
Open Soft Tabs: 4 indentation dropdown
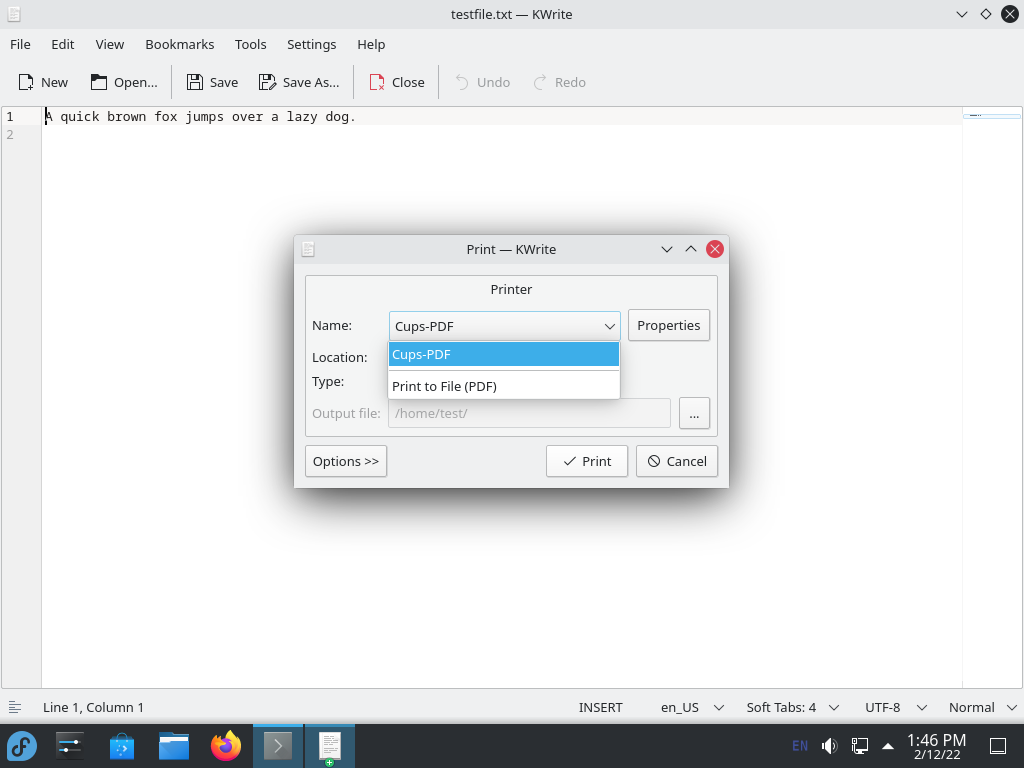point(793,707)
